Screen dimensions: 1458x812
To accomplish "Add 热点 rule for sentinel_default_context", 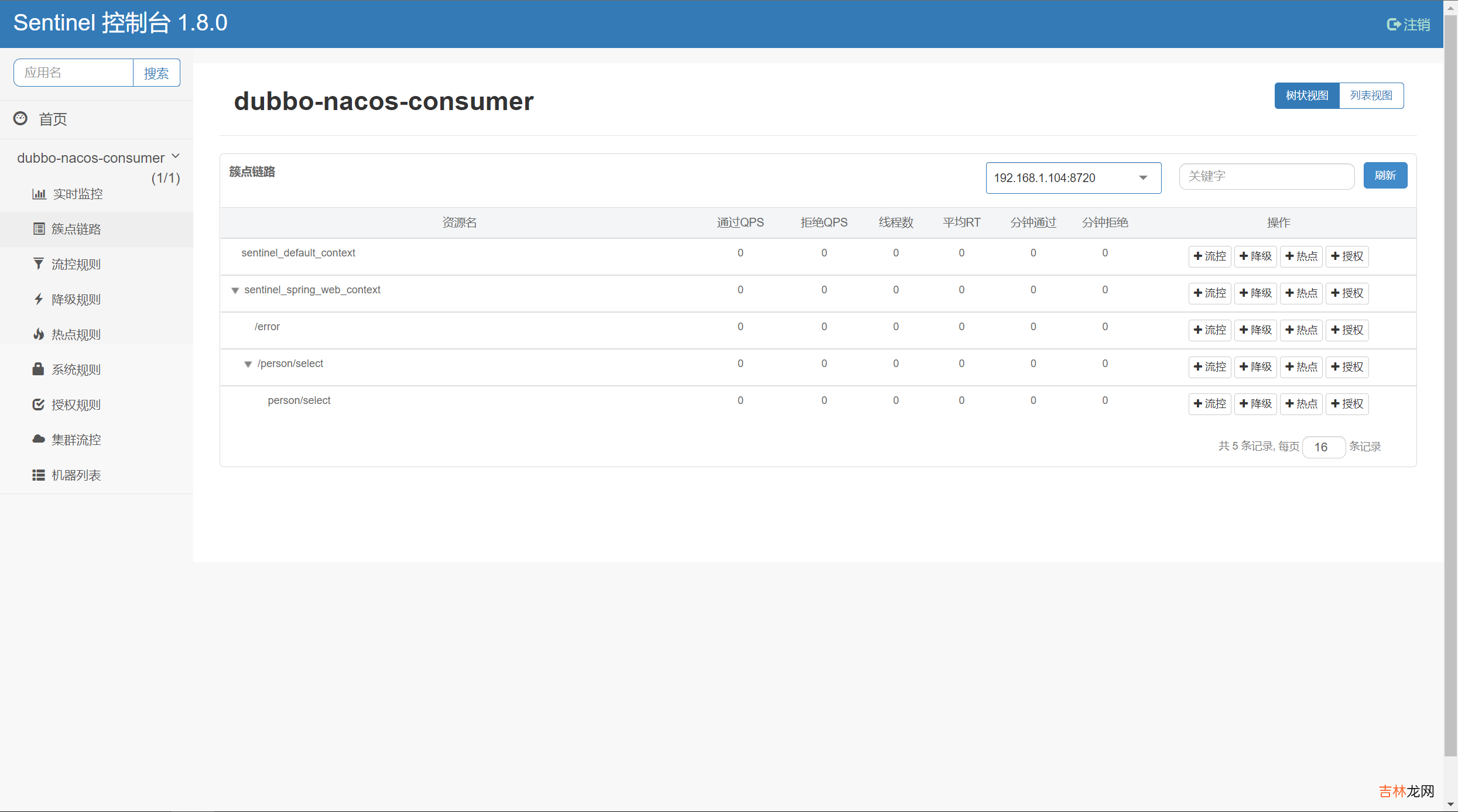I will (x=1301, y=256).
